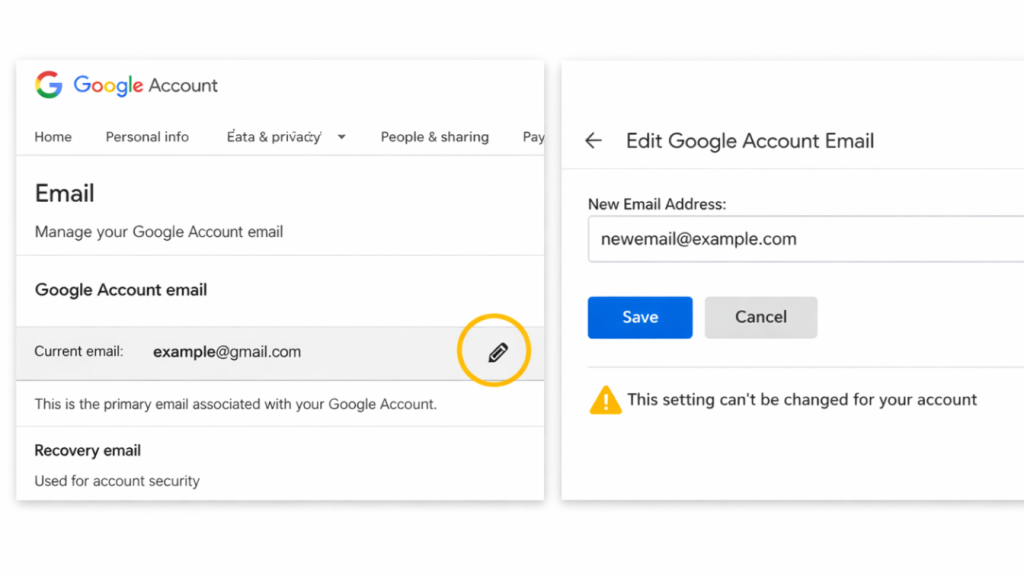
Task: Click the Save button
Action: point(639,317)
